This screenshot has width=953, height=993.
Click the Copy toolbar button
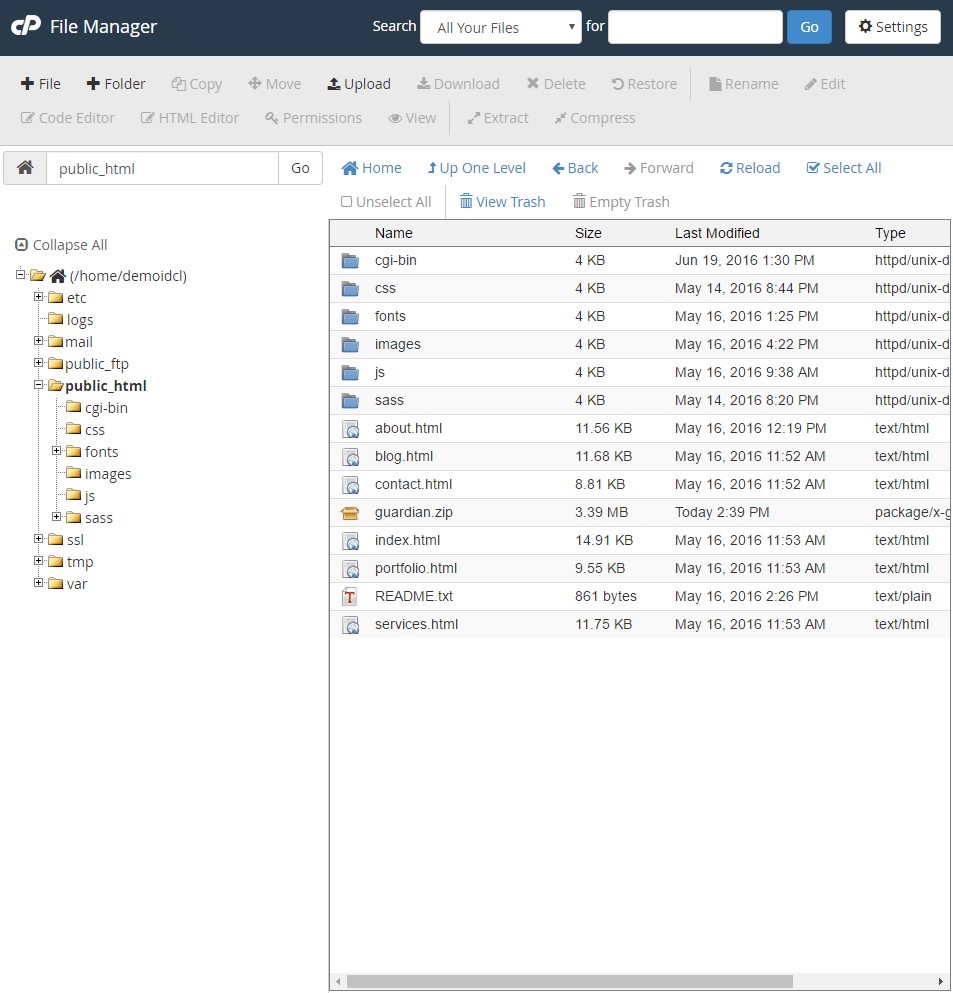(x=197, y=84)
